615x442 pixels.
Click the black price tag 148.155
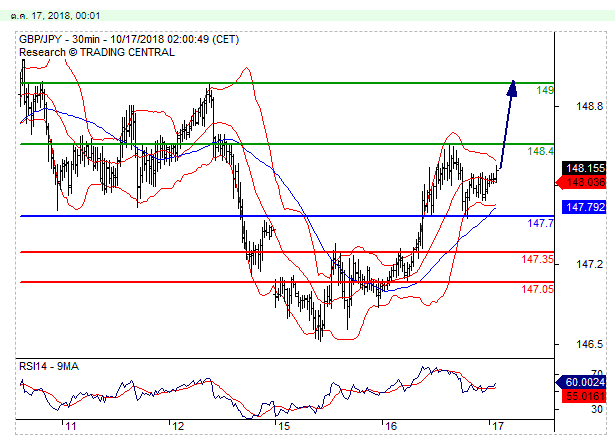[584, 168]
